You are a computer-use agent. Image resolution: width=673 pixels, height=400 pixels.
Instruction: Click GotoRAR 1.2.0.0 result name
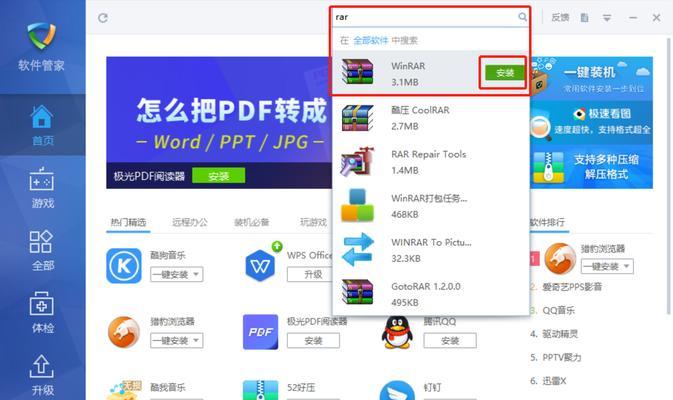pos(426,286)
